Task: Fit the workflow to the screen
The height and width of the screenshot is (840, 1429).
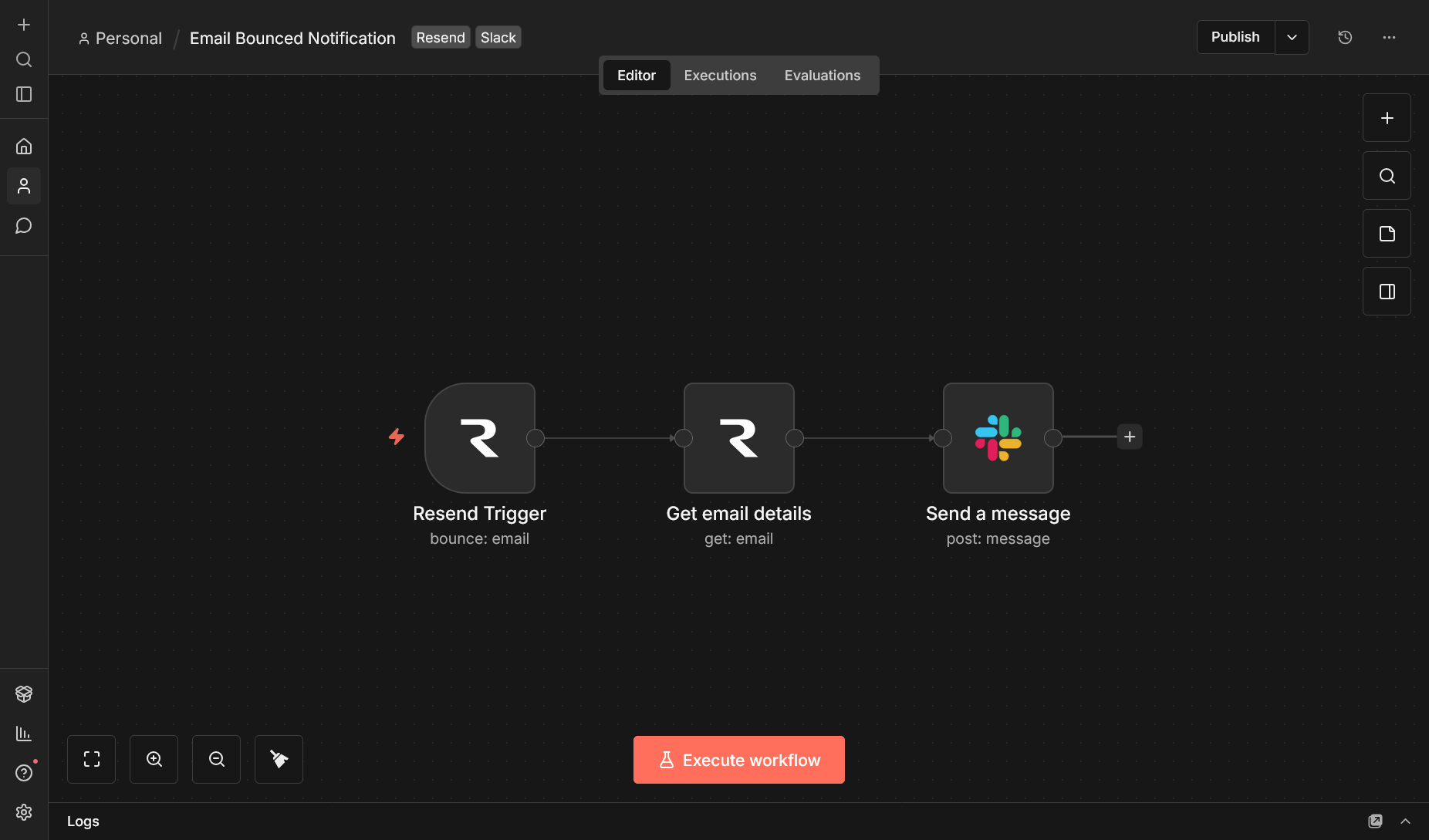Action: (x=91, y=759)
